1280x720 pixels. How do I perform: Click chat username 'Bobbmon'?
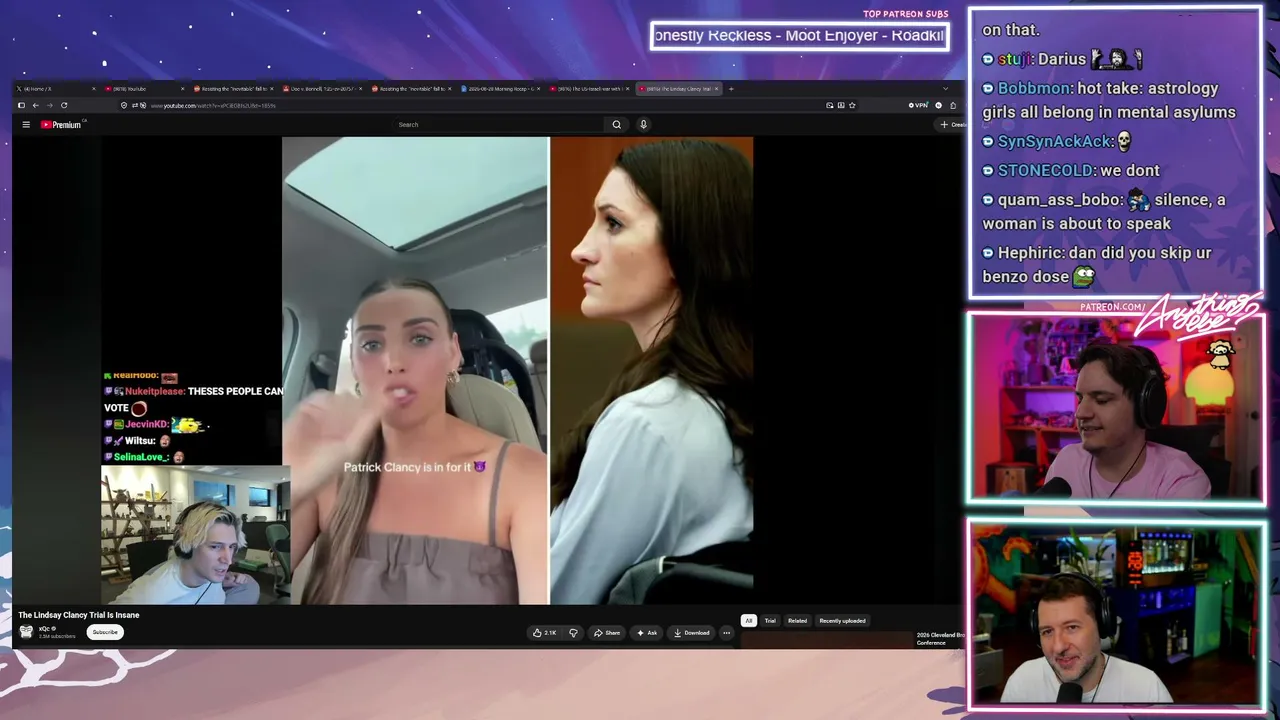[1034, 88]
